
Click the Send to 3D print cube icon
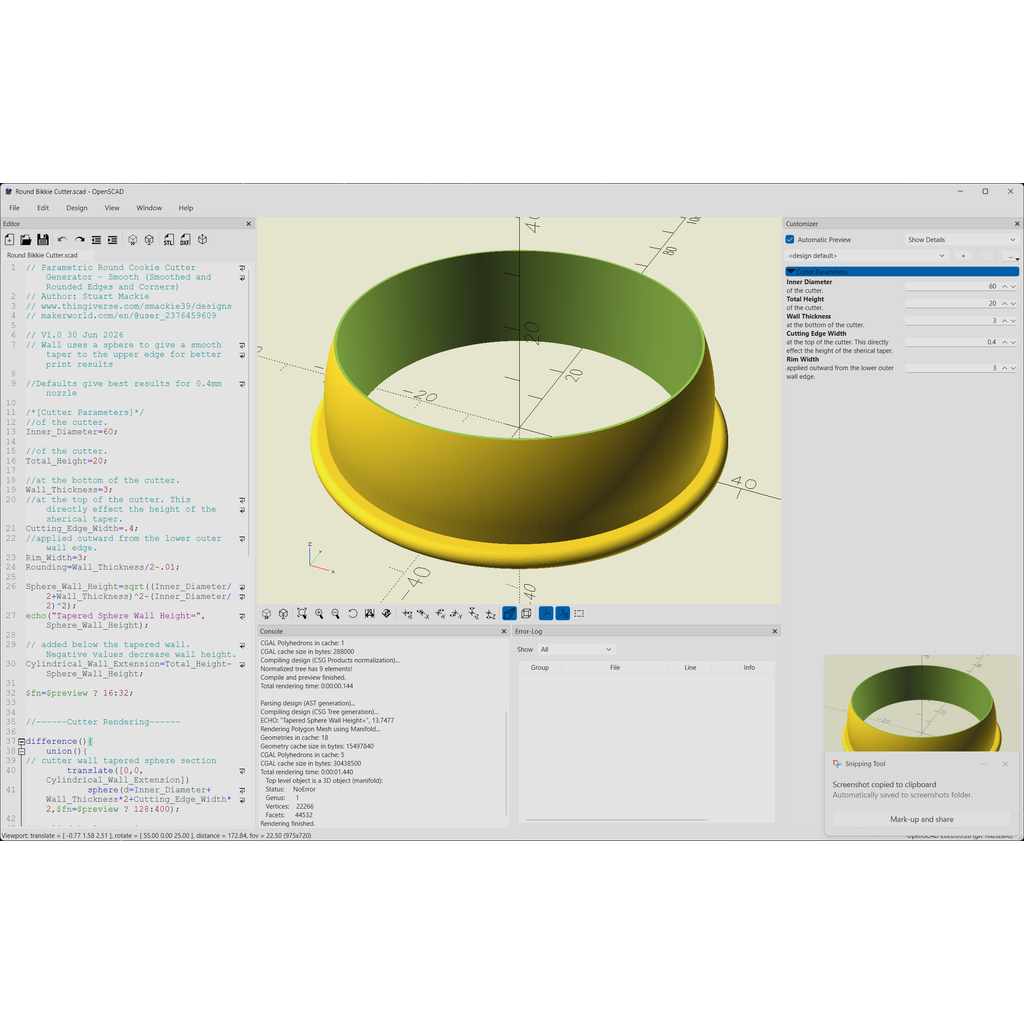coord(202,240)
